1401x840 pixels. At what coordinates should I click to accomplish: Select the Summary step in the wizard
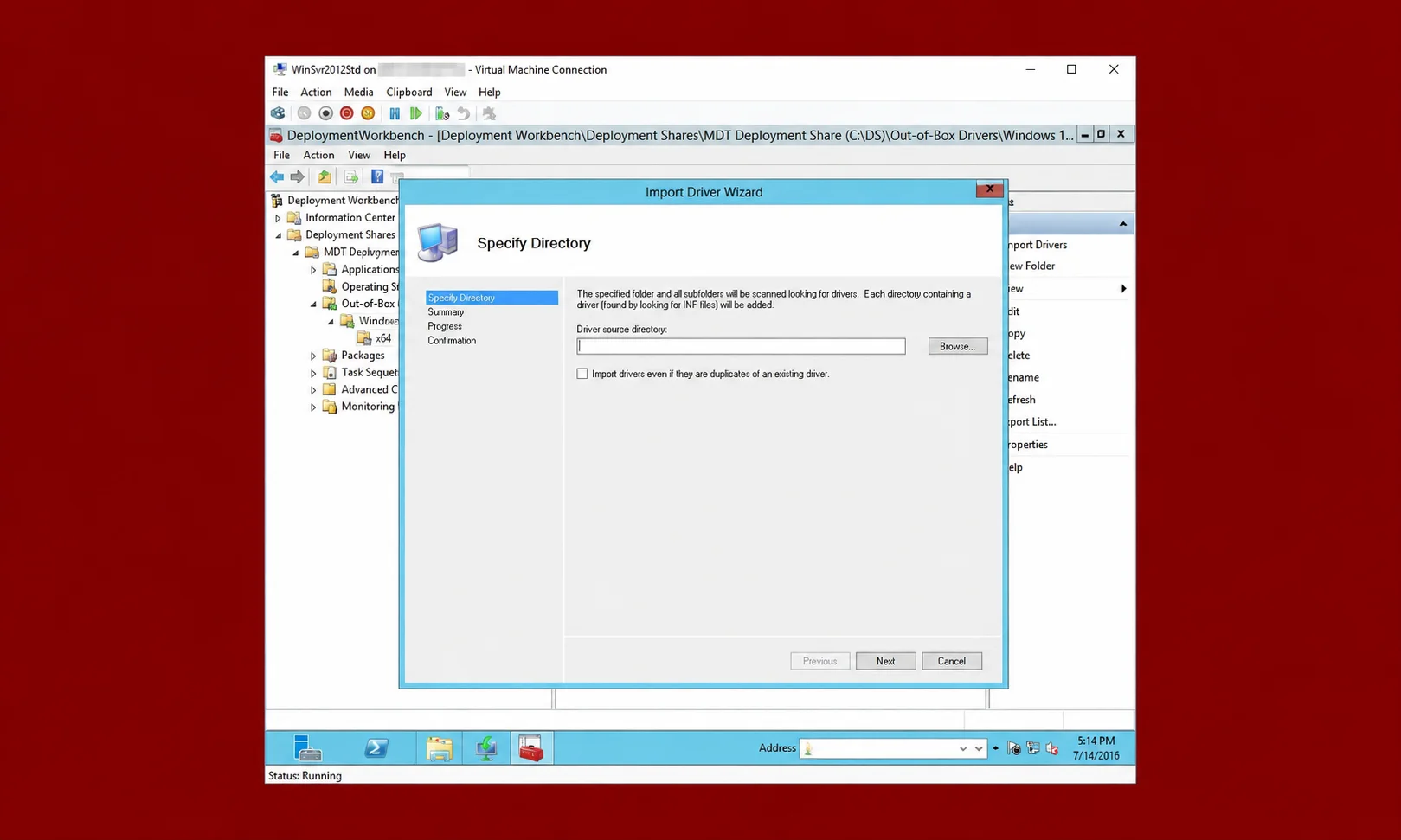click(446, 311)
